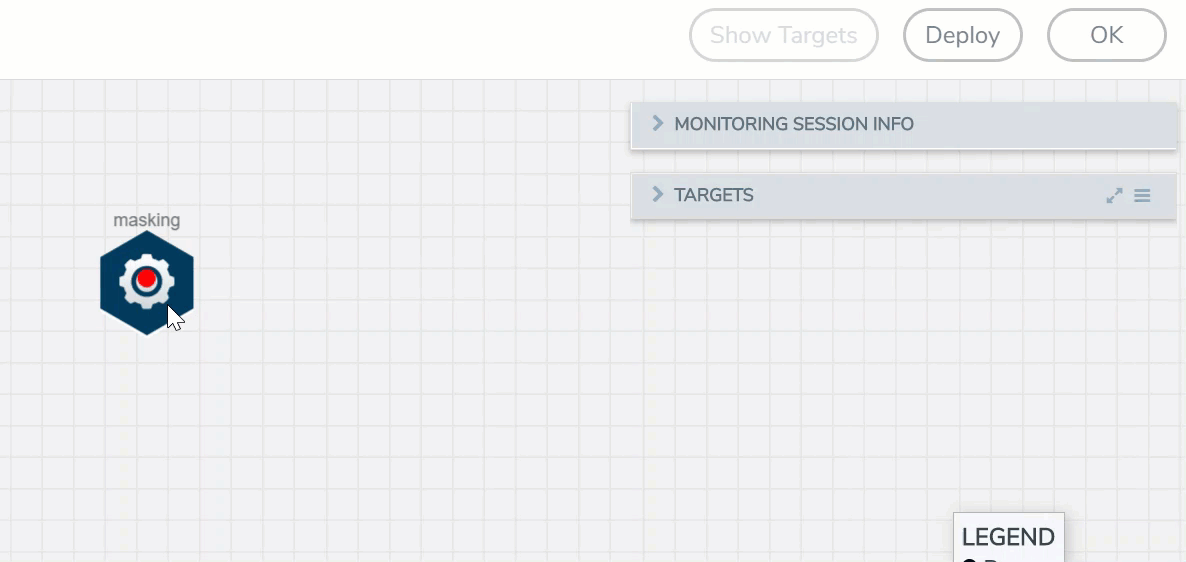The height and width of the screenshot is (562, 1186).
Task: Click empty white toolbar area left of Show Targets
Action: click(350, 38)
